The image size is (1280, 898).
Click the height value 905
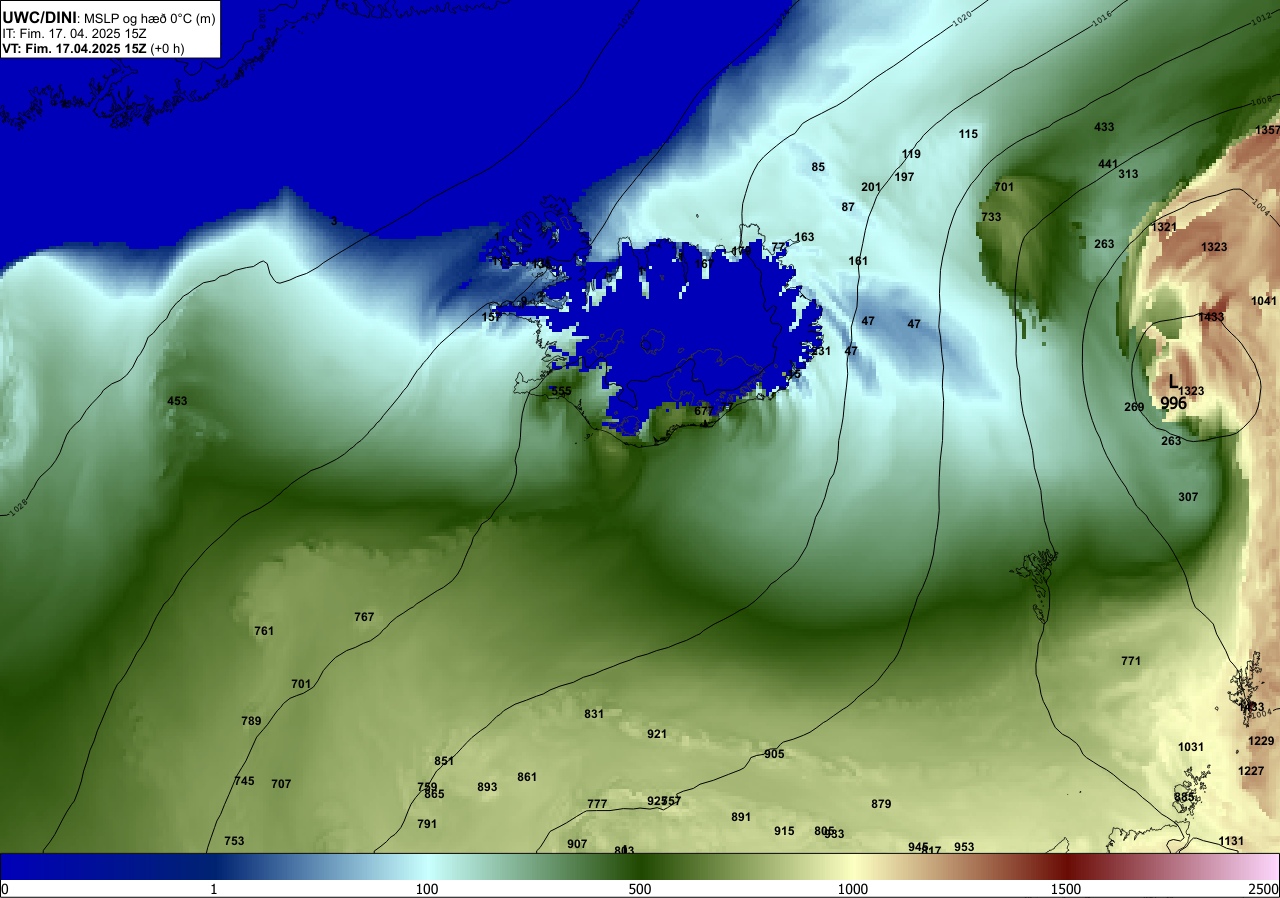click(774, 754)
